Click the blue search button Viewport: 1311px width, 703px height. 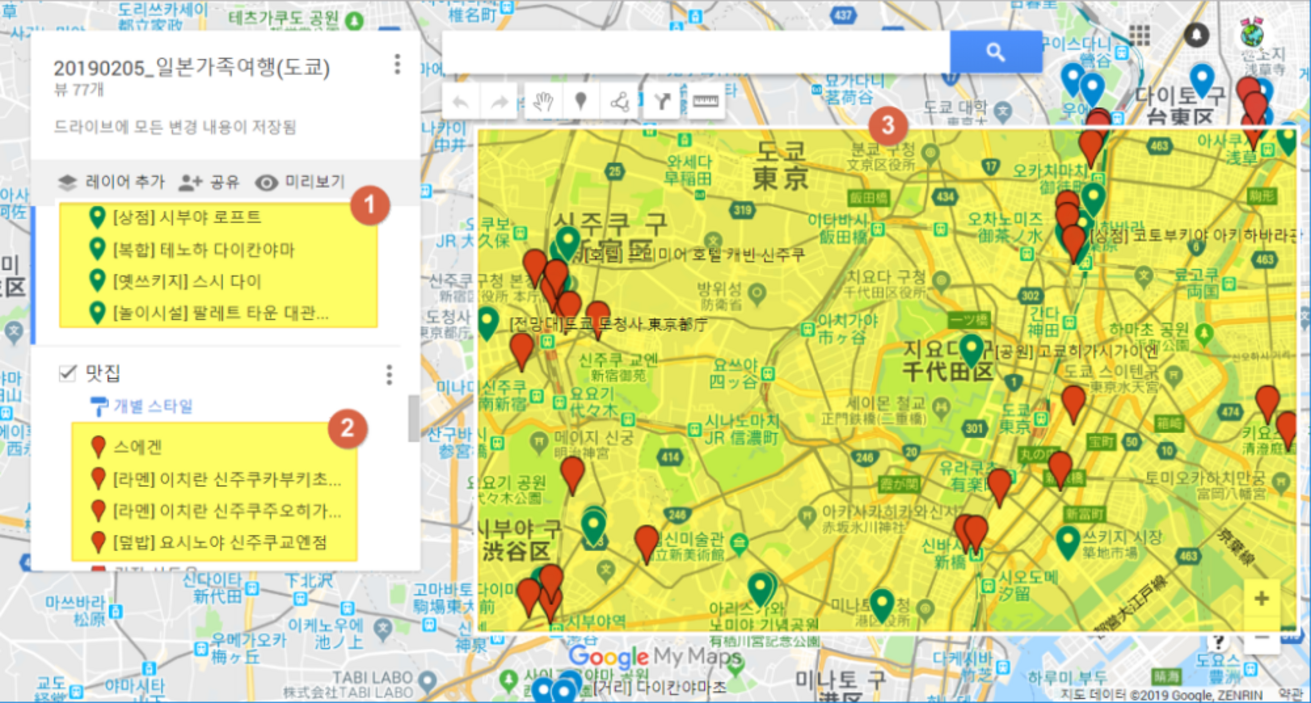(x=995, y=52)
